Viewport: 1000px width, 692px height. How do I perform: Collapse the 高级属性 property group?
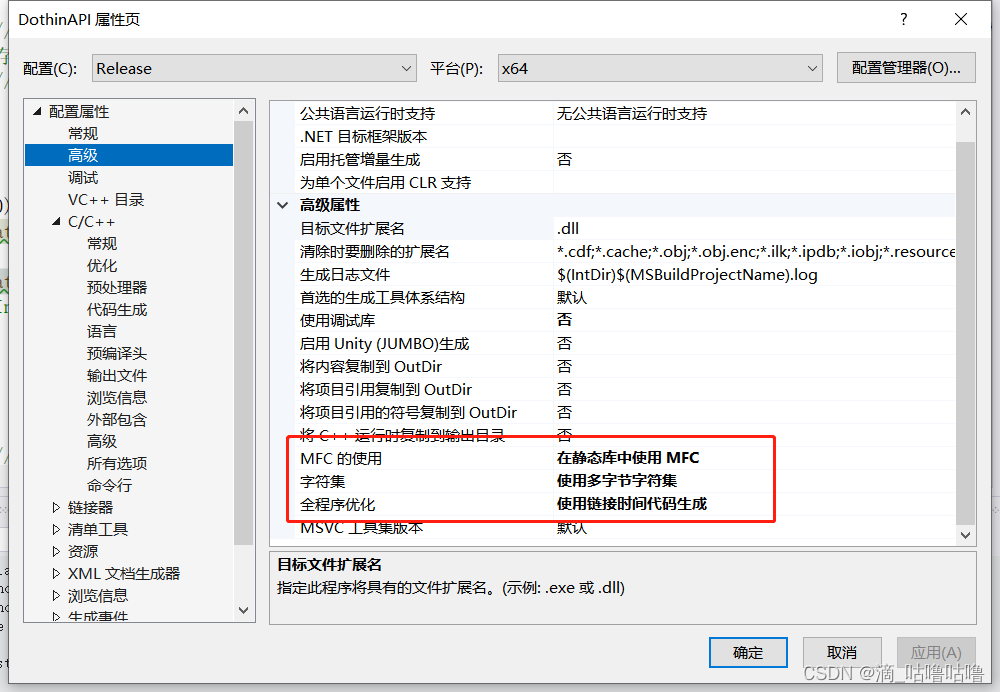point(283,204)
